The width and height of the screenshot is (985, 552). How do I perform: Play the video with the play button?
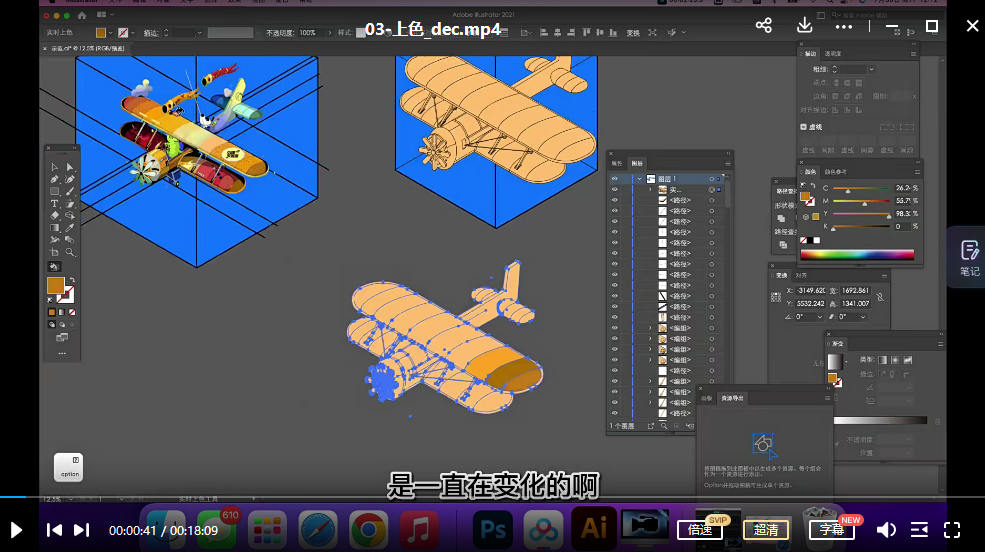(x=16, y=530)
